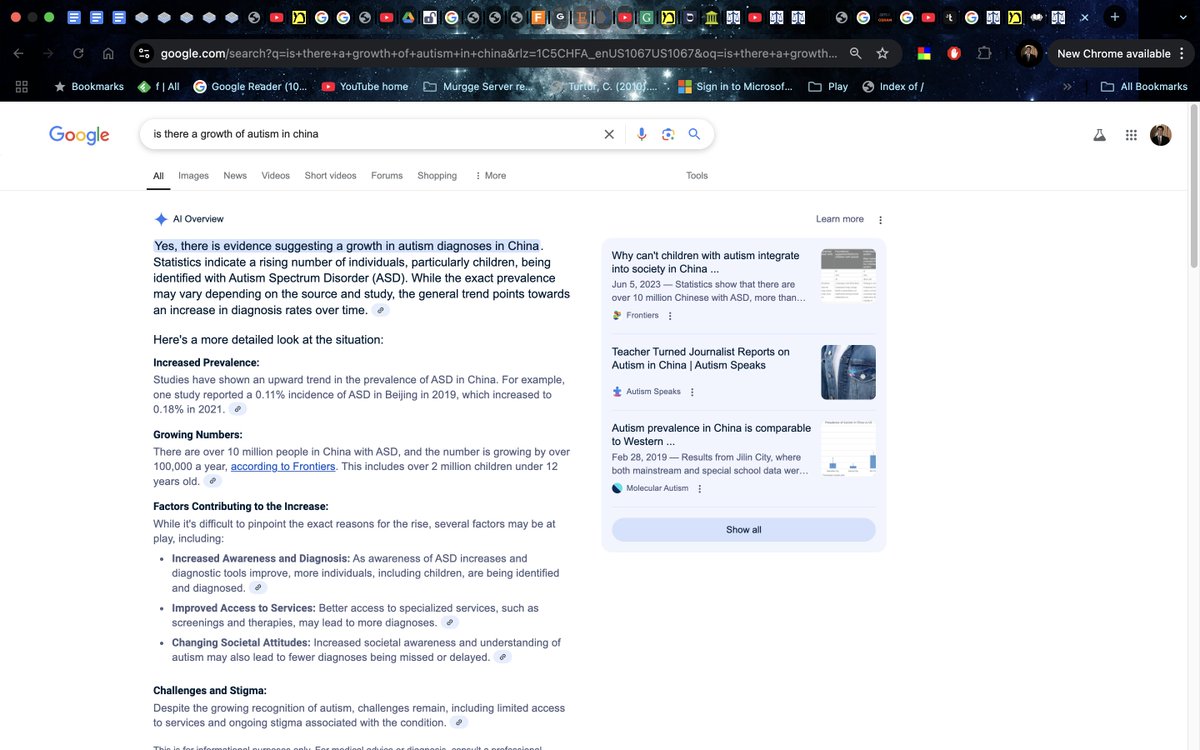Switch to the Shopping results tab

click(437, 176)
